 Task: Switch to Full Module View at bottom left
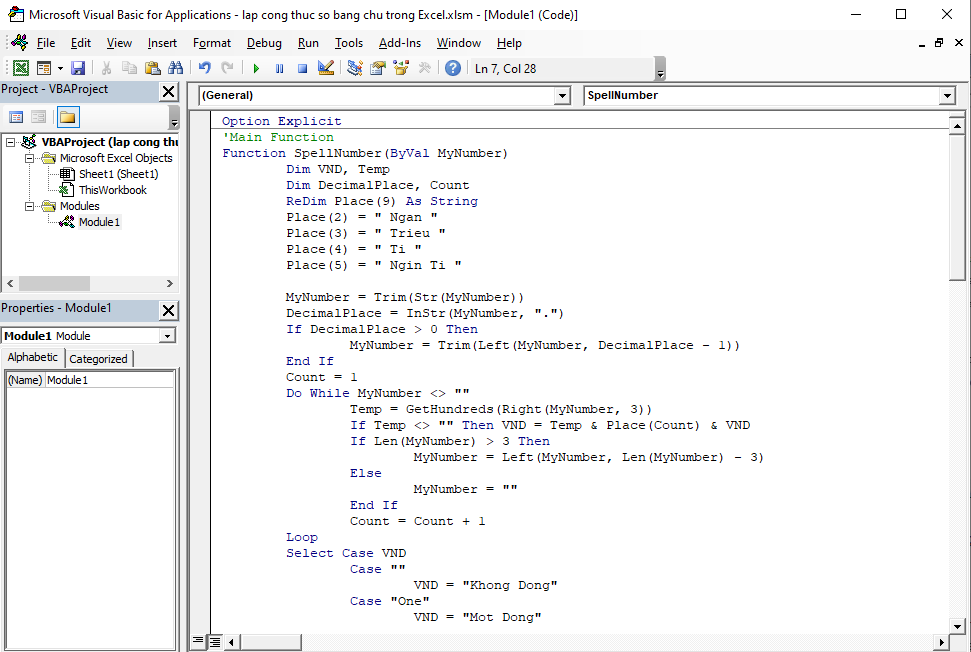pos(215,641)
